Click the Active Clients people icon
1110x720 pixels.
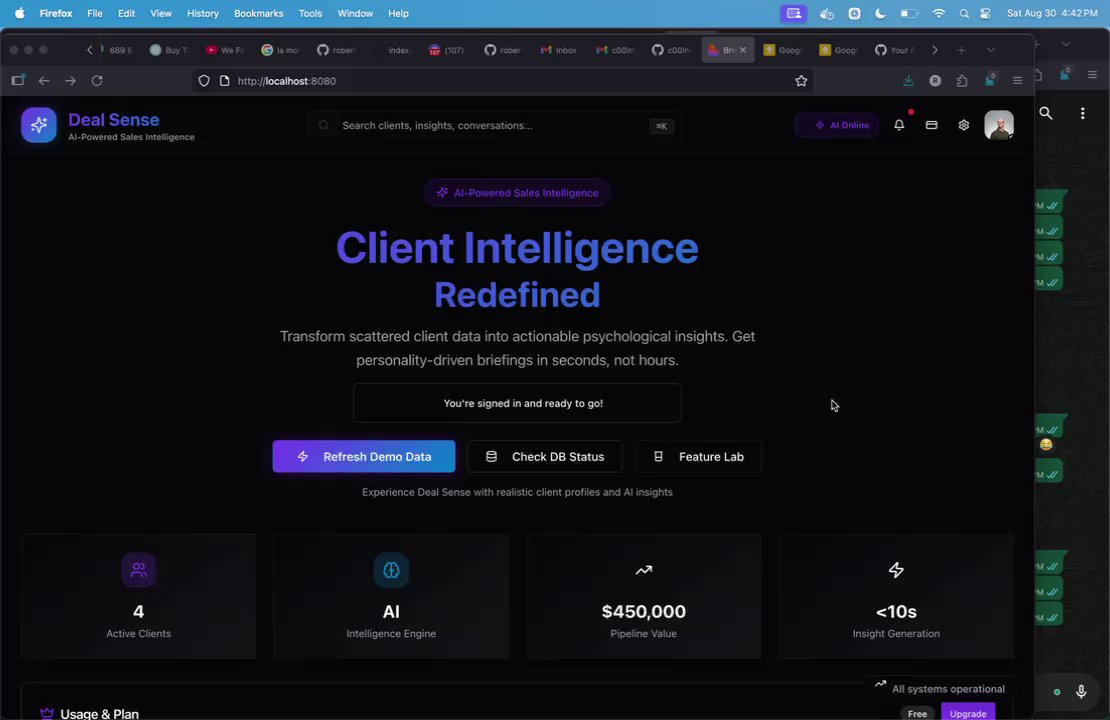[139, 570]
